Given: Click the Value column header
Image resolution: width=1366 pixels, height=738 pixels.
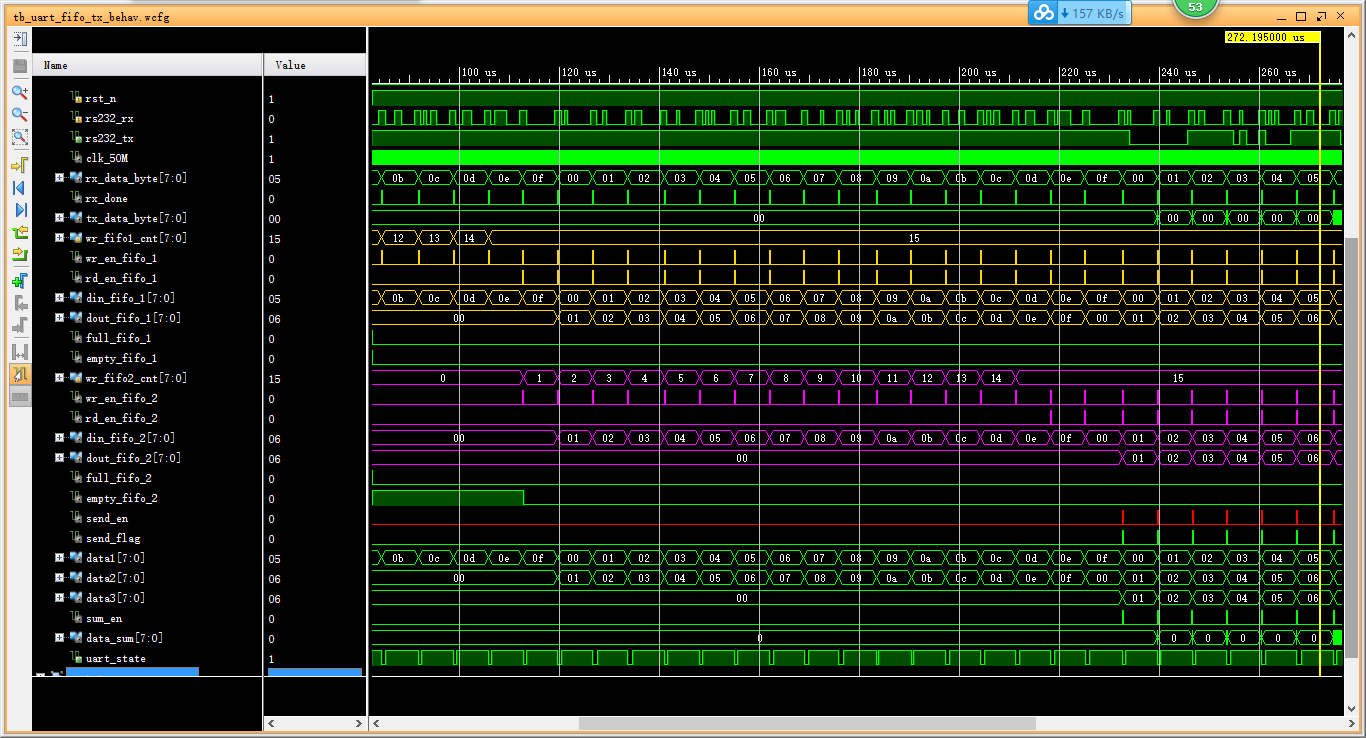Looking at the screenshot, I should click(315, 65).
